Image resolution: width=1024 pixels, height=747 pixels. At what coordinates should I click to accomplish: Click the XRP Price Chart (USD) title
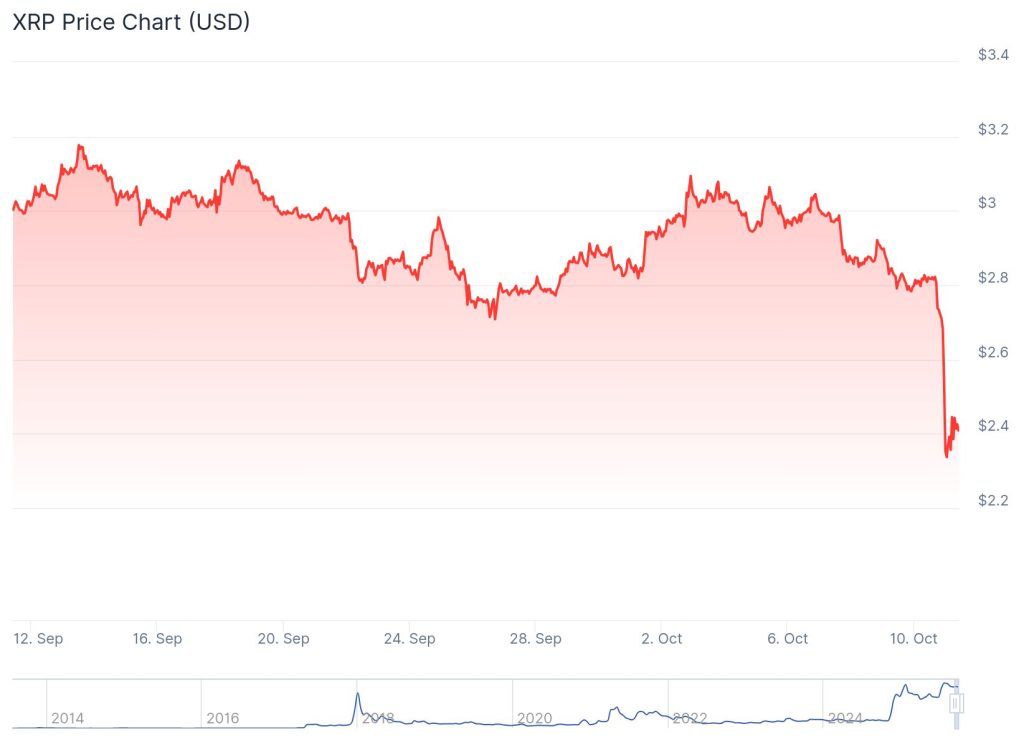(131, 22)
